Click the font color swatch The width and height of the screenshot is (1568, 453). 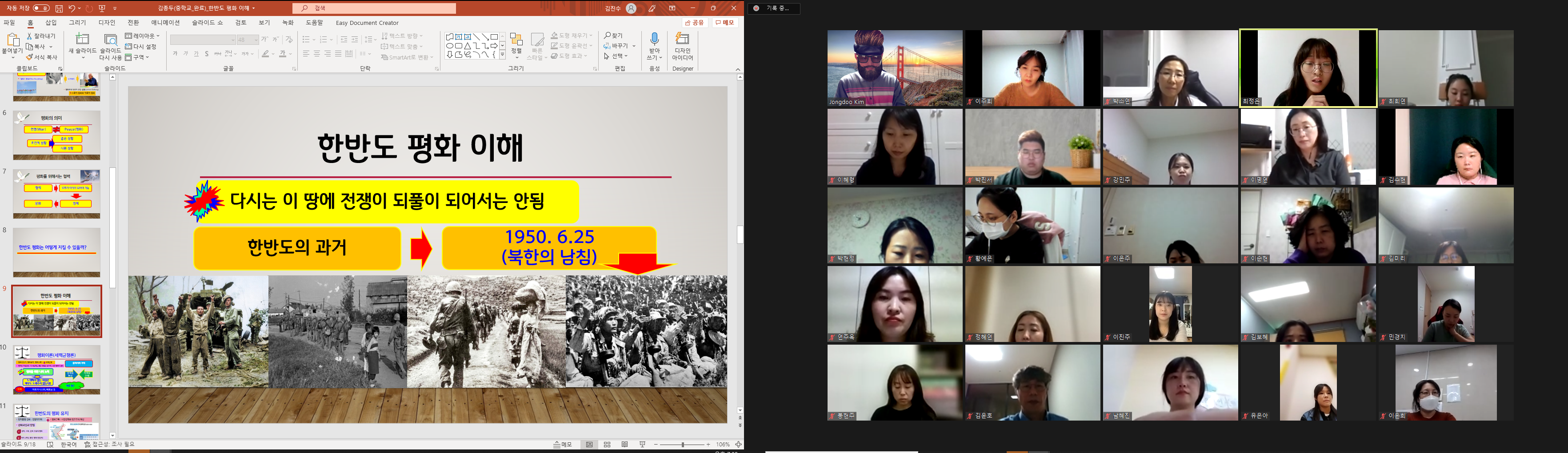282,54
